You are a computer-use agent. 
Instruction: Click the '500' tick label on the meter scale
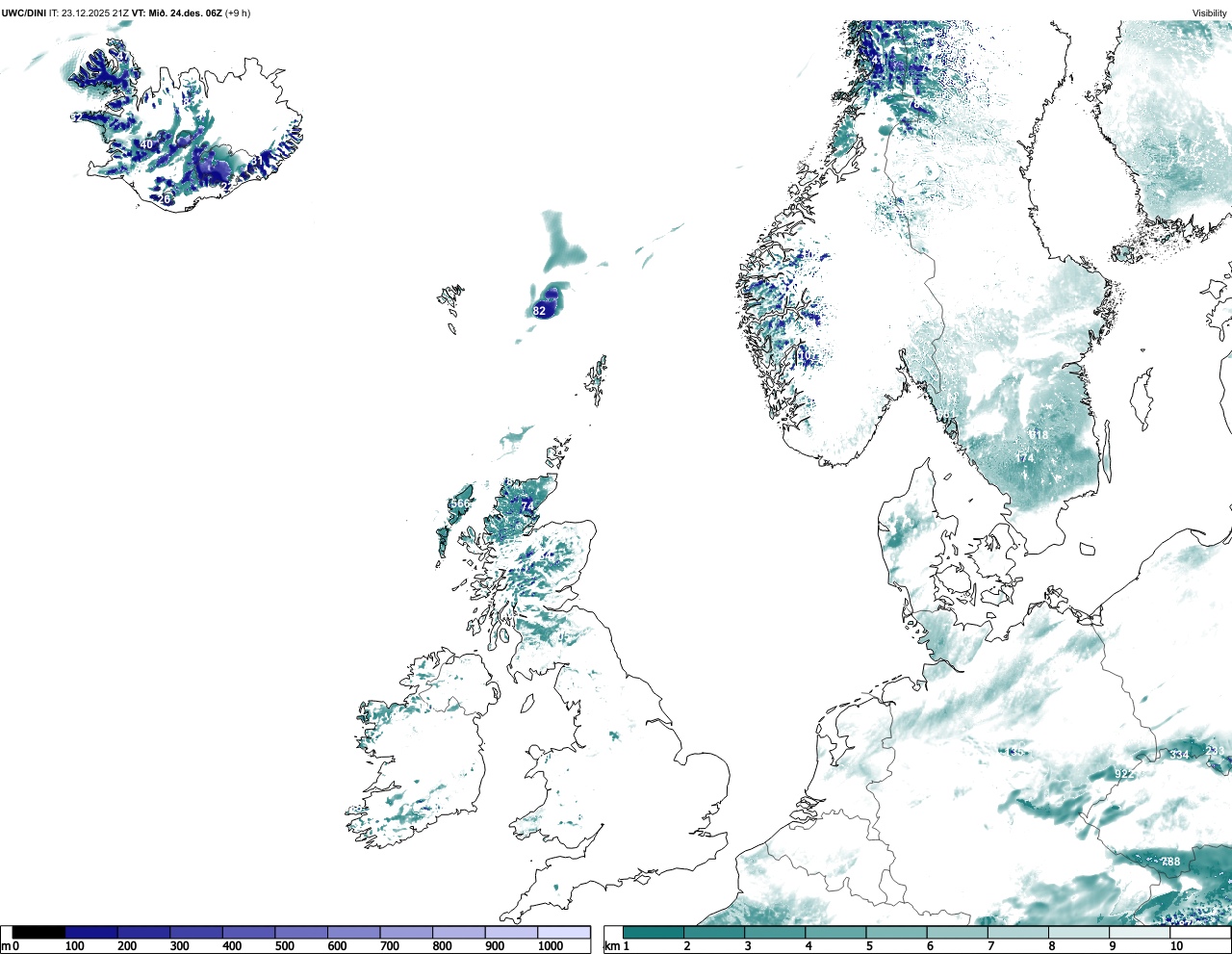[x=284, y=946]
